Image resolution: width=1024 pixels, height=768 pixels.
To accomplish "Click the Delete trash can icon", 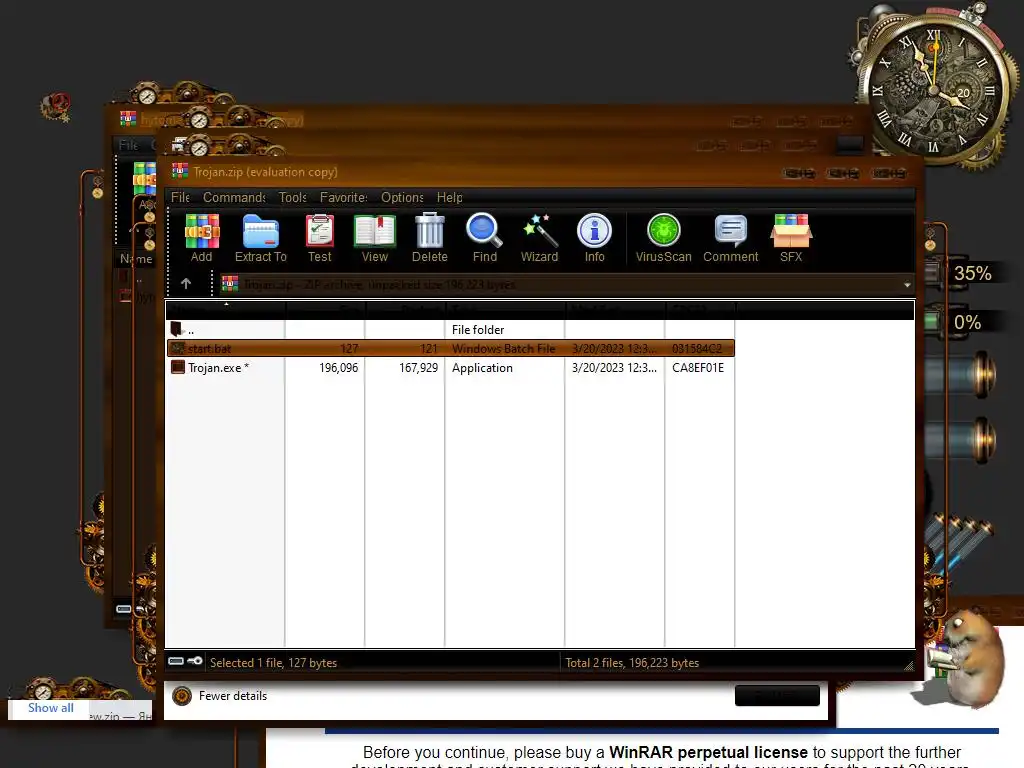I will pyautogui.click(x=430, y=231).
